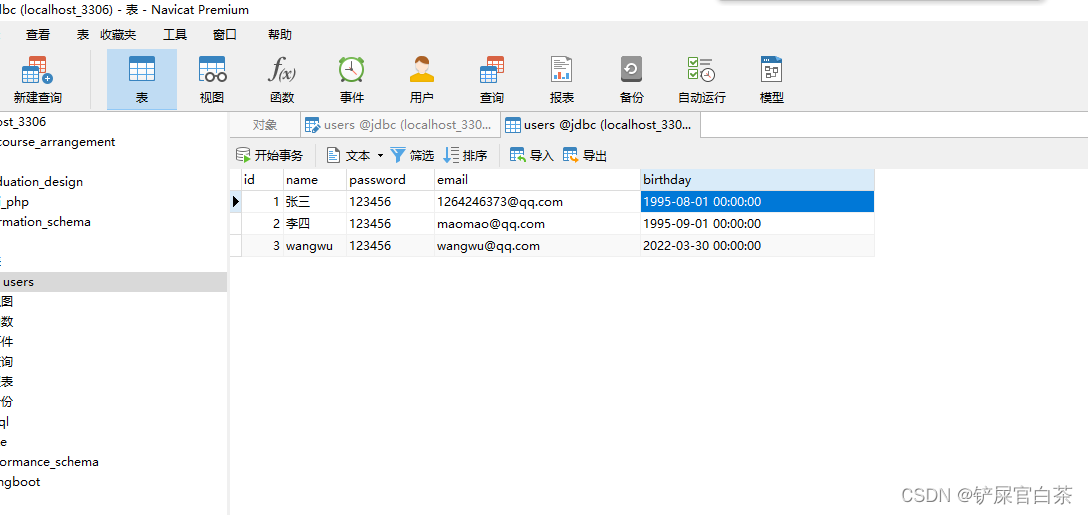Open the Function (函数) toolbar icon
The image size is (1088, 515).
(x=282, y=80)
